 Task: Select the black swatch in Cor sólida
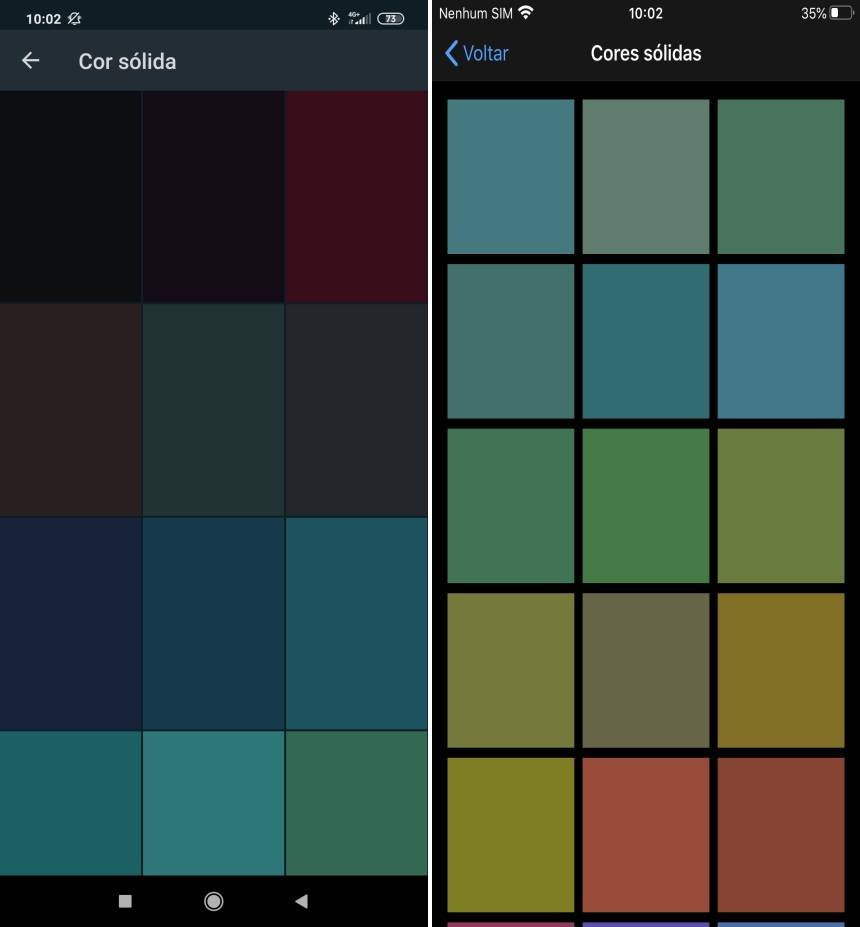coord(70,197)
